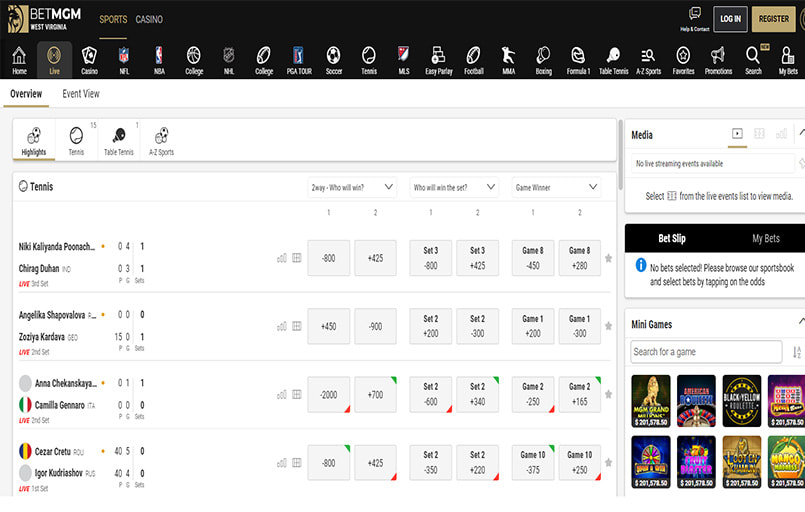Image resolution: width=805 pixels, height=512 pixels.
Task: Open scoreboard icon for Shapovalova vs Kardava match
Action: coord(297,326)
